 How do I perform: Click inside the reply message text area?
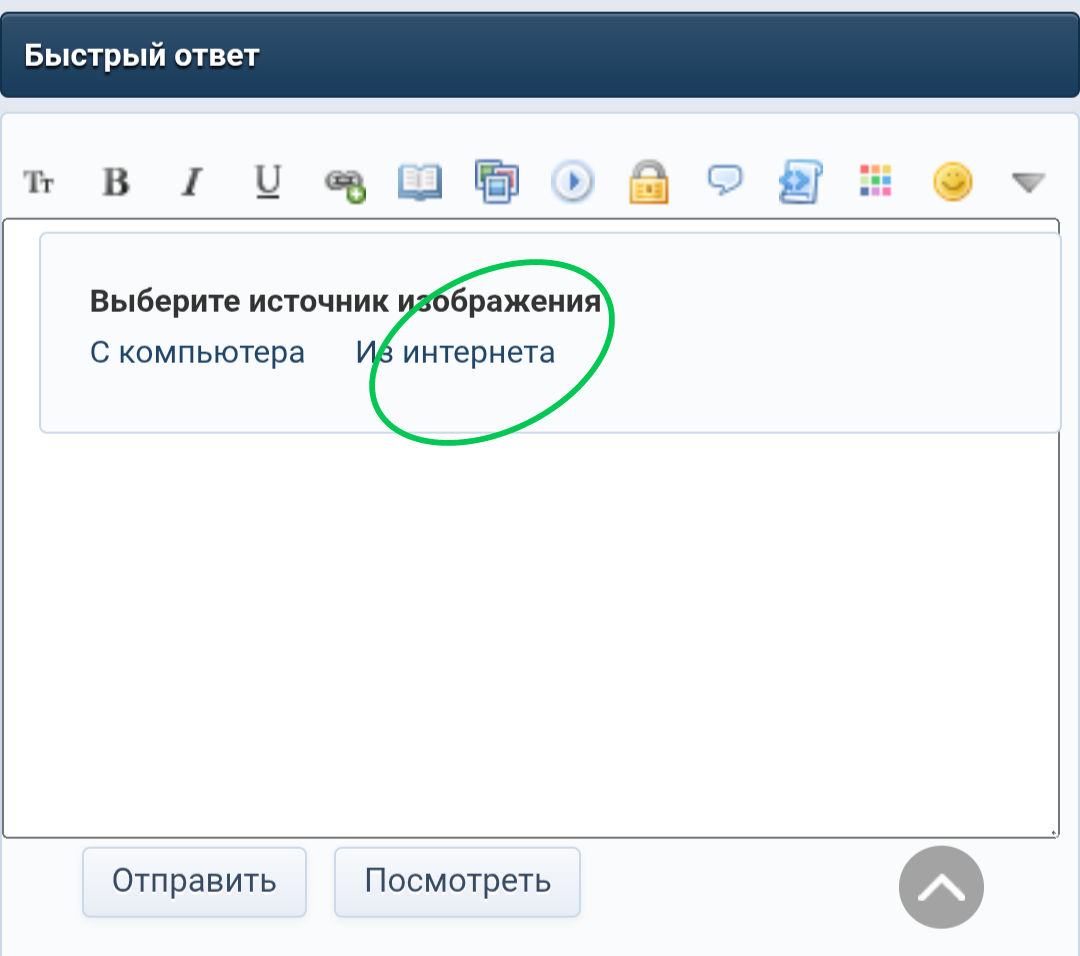[x=530, y=634]
